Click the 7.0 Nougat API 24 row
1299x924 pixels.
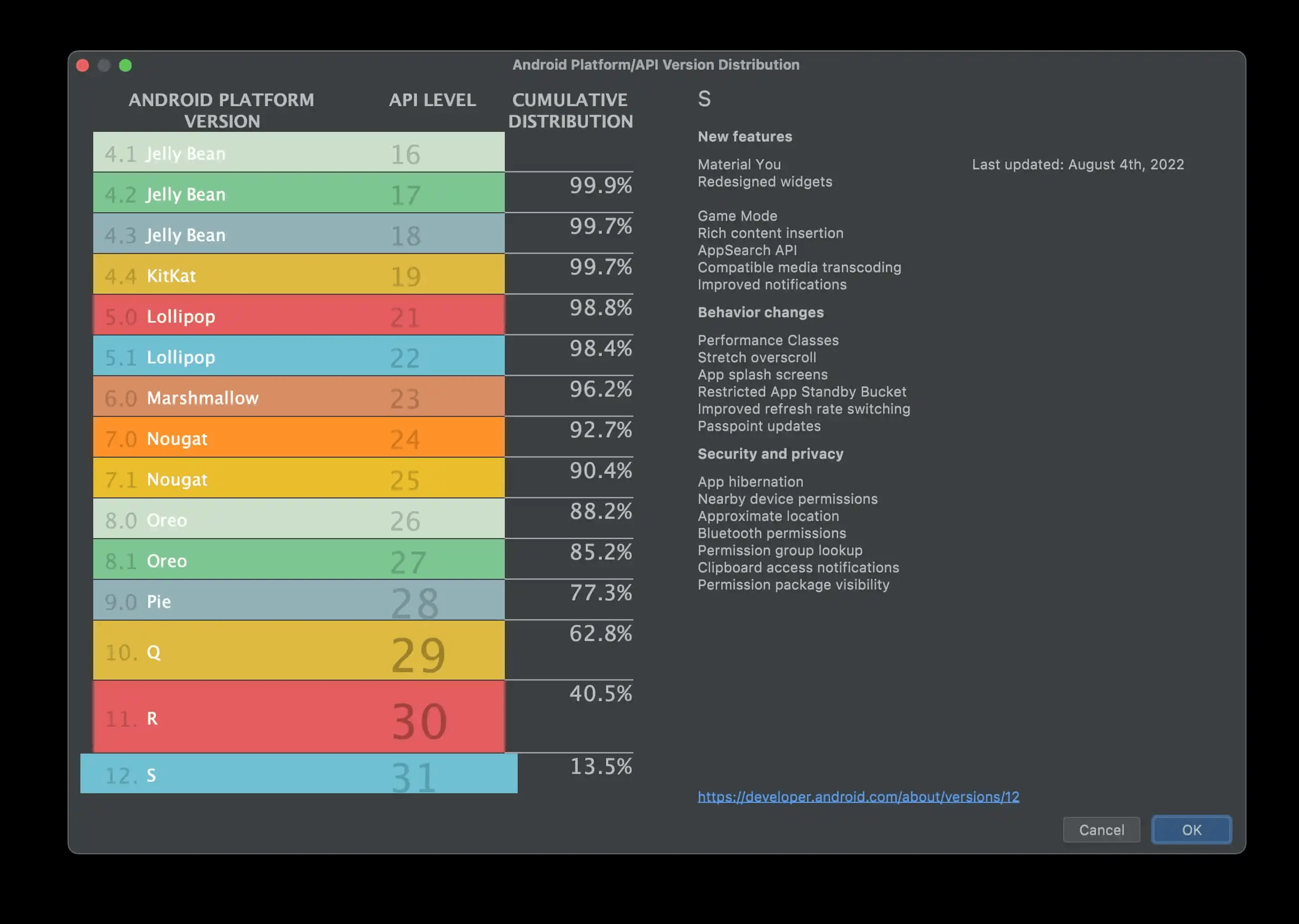[x=298, y=437]
